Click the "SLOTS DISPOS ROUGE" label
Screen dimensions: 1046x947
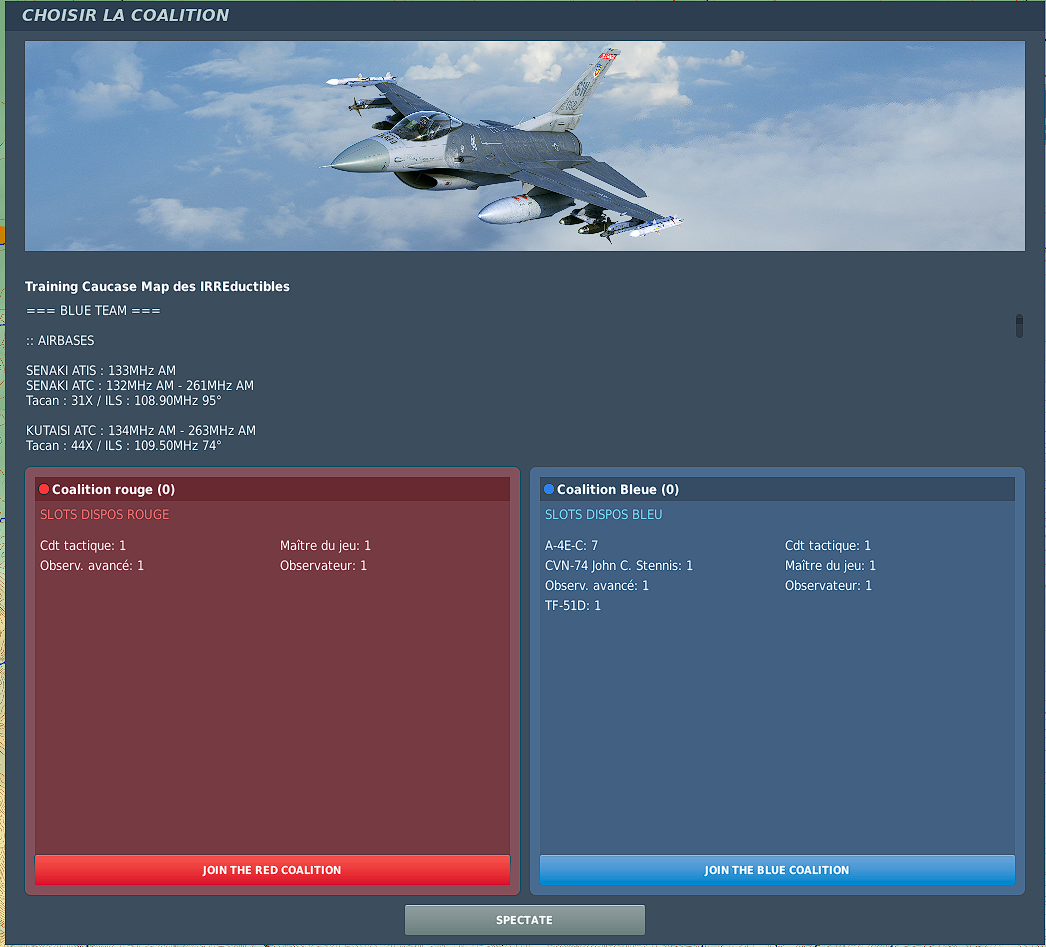(105, 515)
